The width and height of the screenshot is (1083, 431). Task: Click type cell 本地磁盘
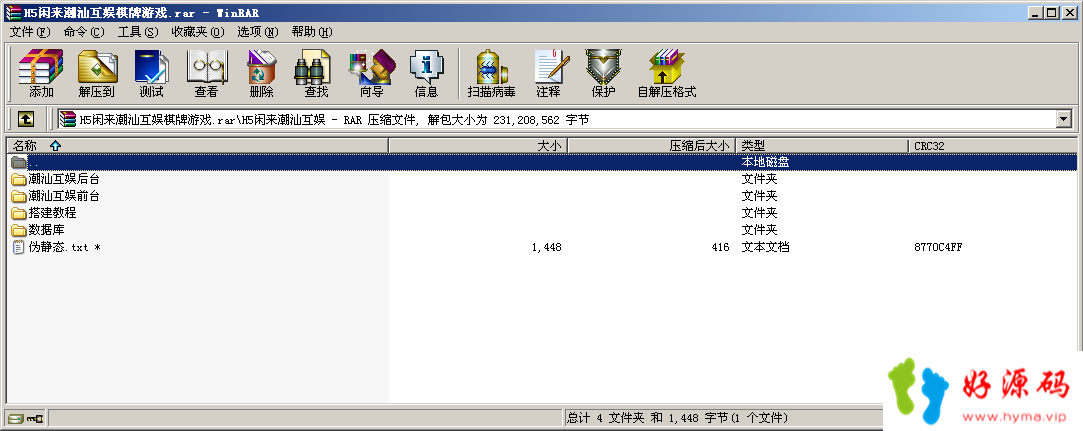pyautogui.click(x=765, y=162)
